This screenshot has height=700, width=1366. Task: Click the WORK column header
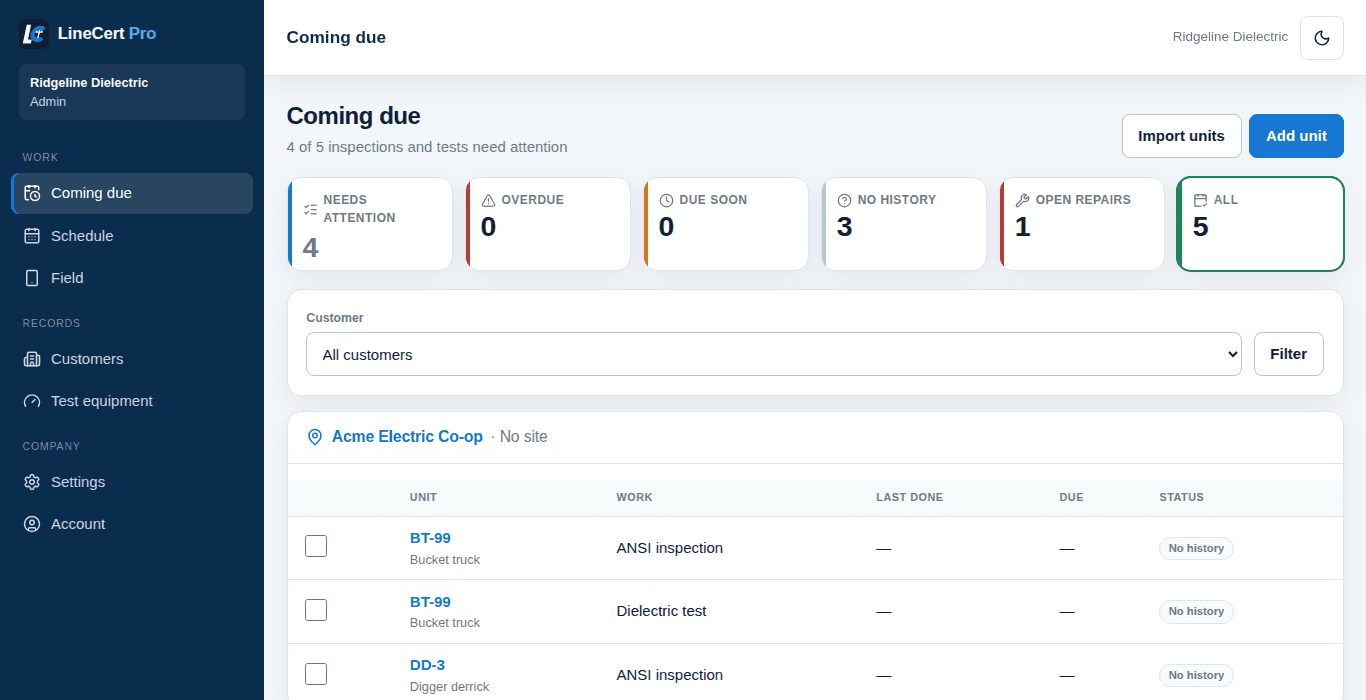634,497
